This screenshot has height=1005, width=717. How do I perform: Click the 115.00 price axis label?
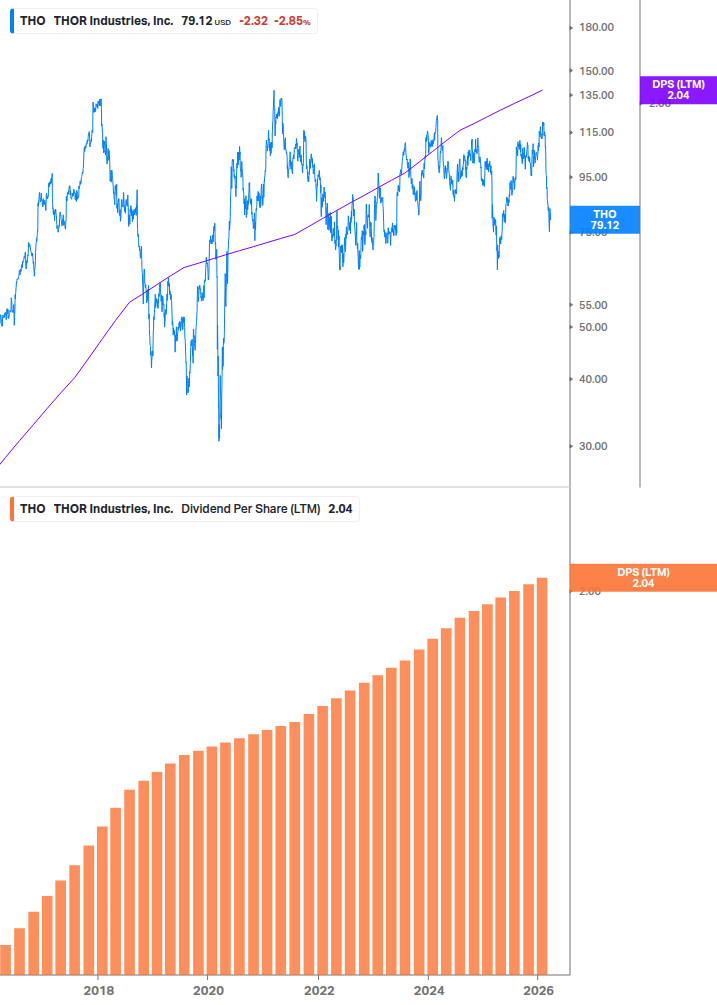pos(597,133)
